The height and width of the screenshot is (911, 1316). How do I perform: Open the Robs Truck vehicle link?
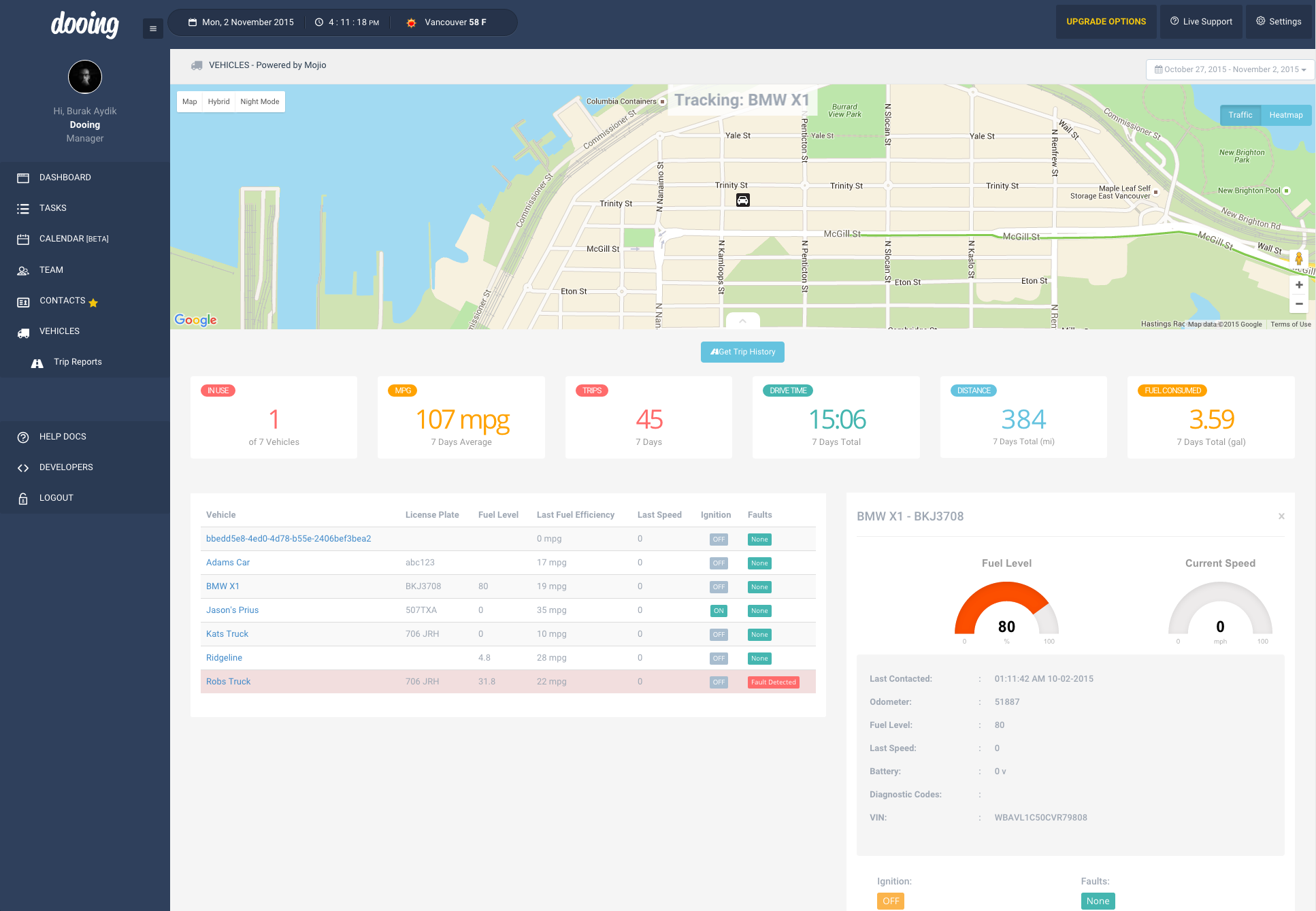click(x=228, y=682)
